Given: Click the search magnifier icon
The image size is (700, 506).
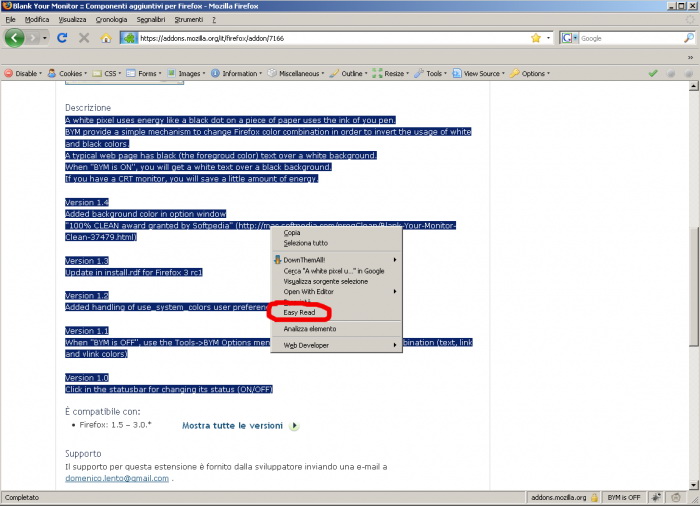Looking at the screenshot, I should [689, 38].
